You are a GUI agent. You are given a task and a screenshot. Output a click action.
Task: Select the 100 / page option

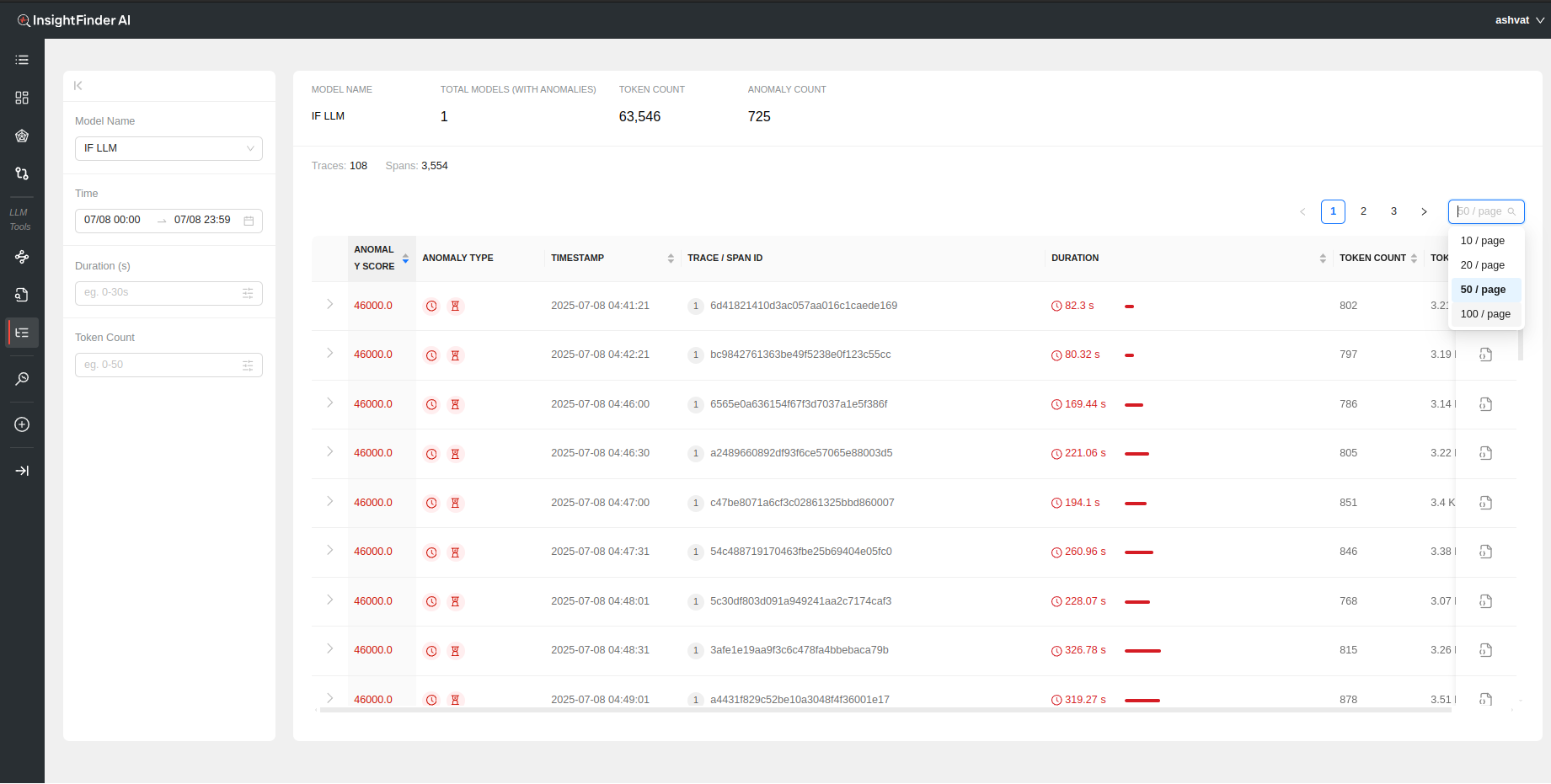[x=1484, y=314]
